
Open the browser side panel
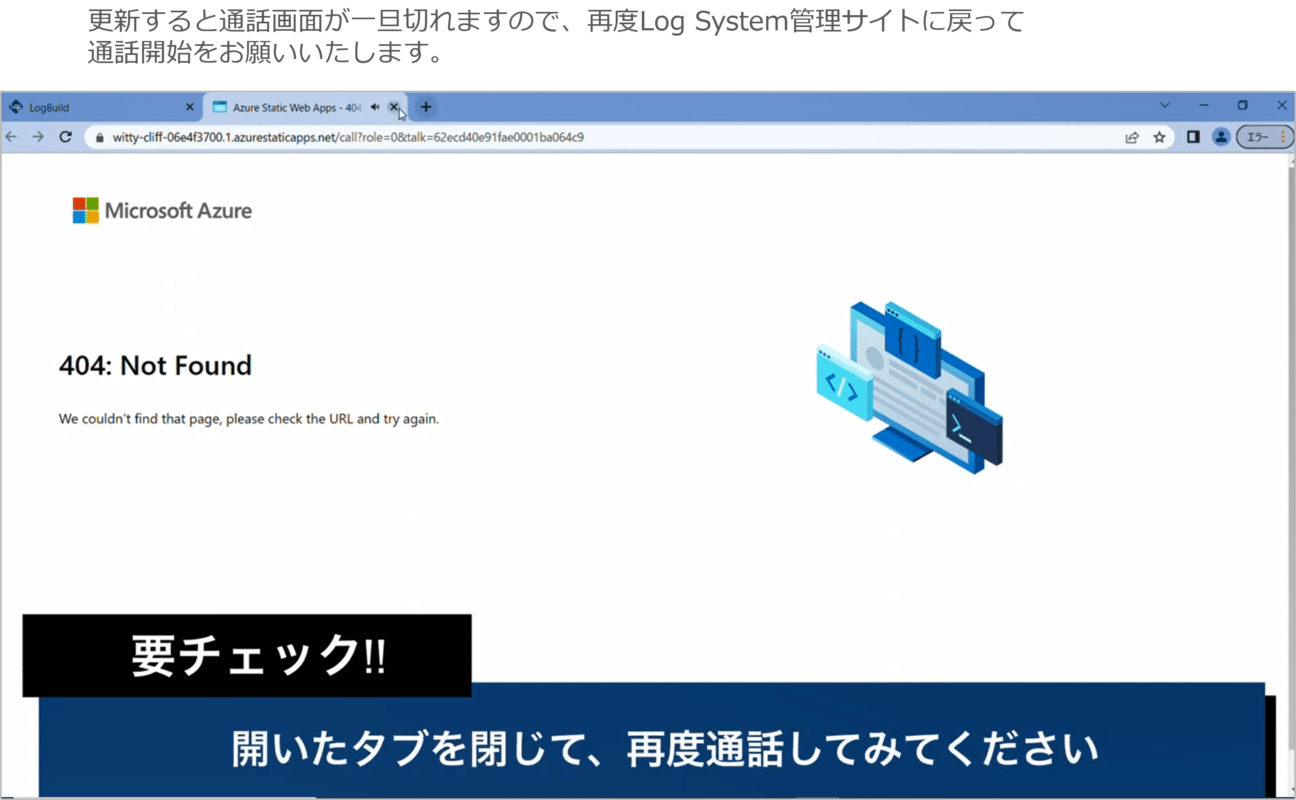point(1193,137)
